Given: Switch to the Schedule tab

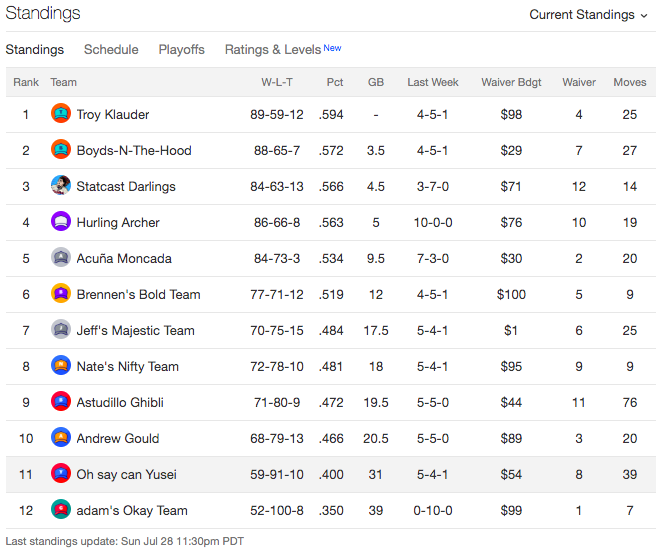Looking at the screenshot, I should pos(111,50).
